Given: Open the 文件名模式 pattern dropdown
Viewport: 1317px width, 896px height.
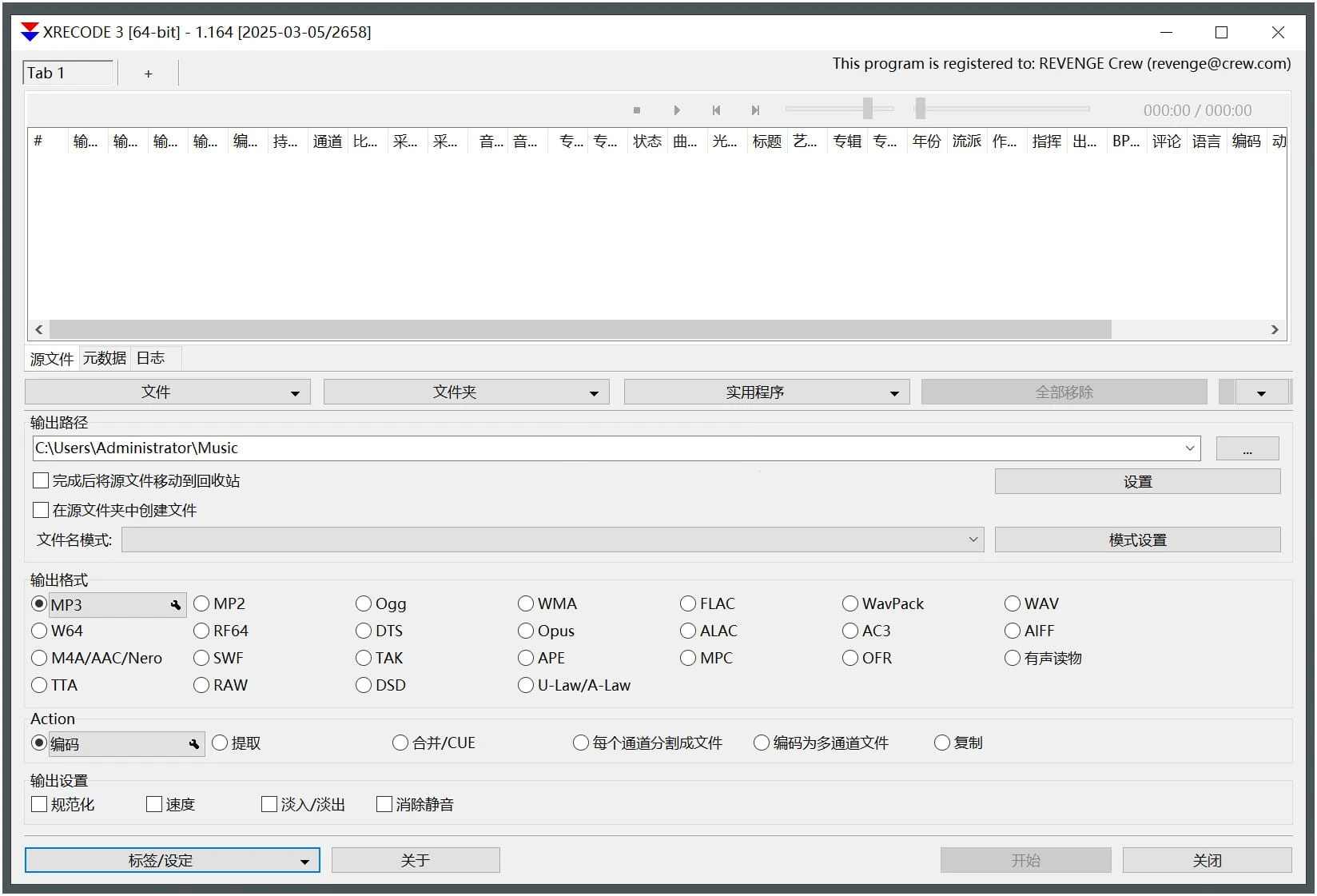Looking at the screenshot, I should pos(972,540).
